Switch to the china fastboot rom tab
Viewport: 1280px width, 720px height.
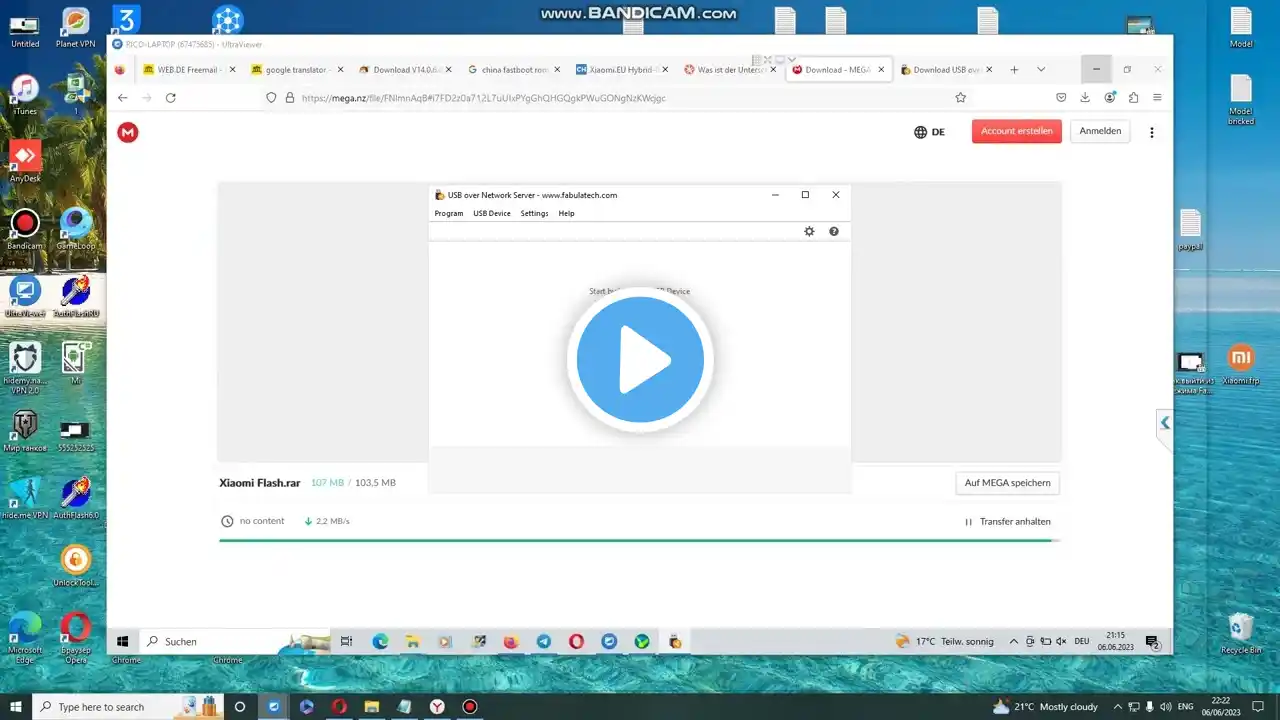[x=513, y=70]
